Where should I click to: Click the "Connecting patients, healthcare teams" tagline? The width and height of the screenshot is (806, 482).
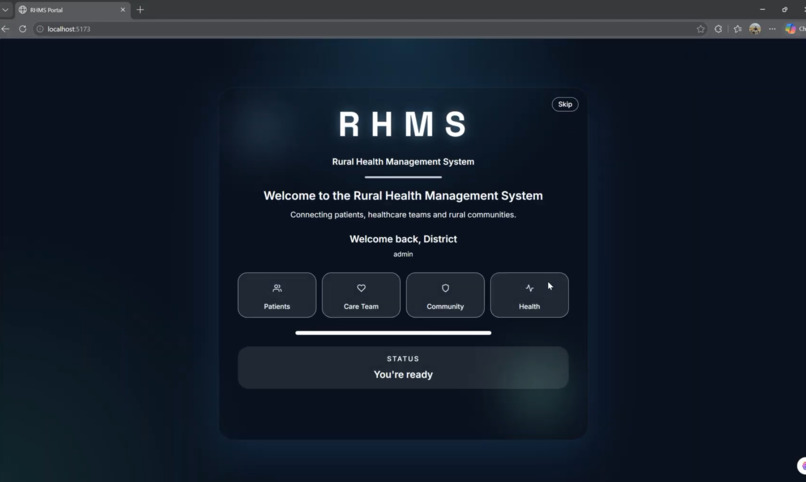403,215
